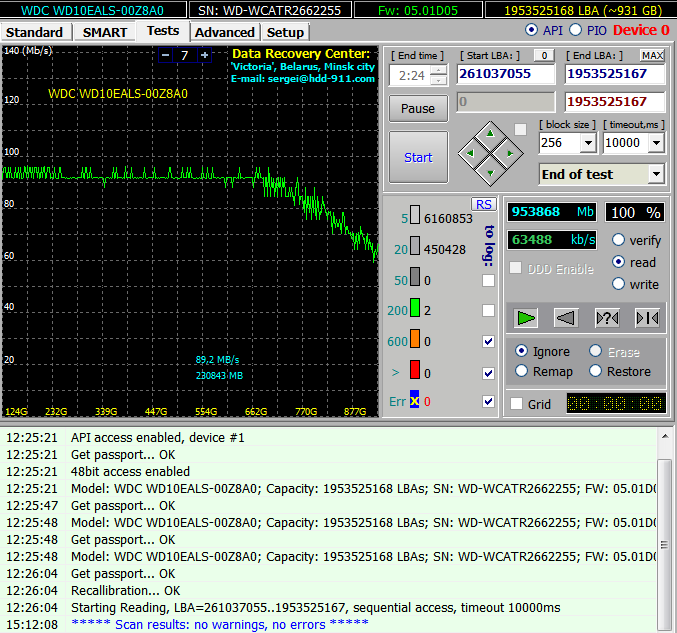The width and height of the screenshot is (677, 633).
Task: Click the reverse scan direction button
Action: click(x=566, y=318)
